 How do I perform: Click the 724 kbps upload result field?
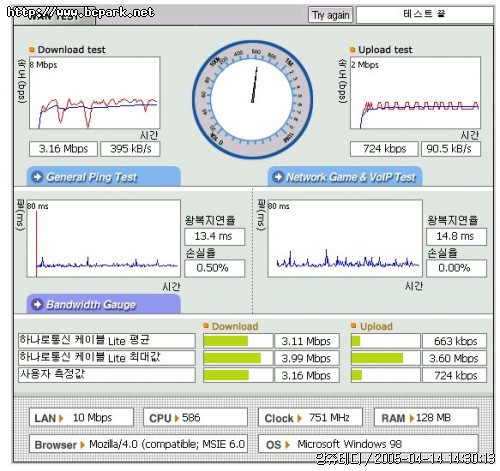pos(384,149)
